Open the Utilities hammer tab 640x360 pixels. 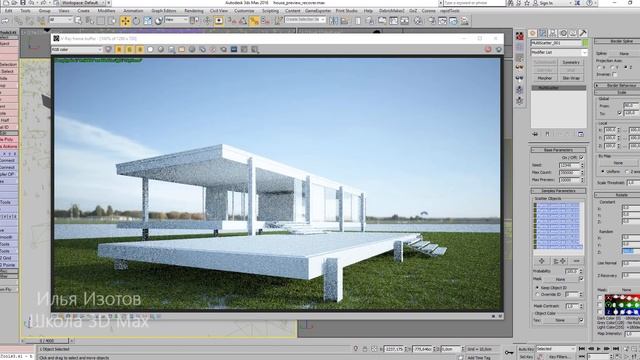[583, 33]
